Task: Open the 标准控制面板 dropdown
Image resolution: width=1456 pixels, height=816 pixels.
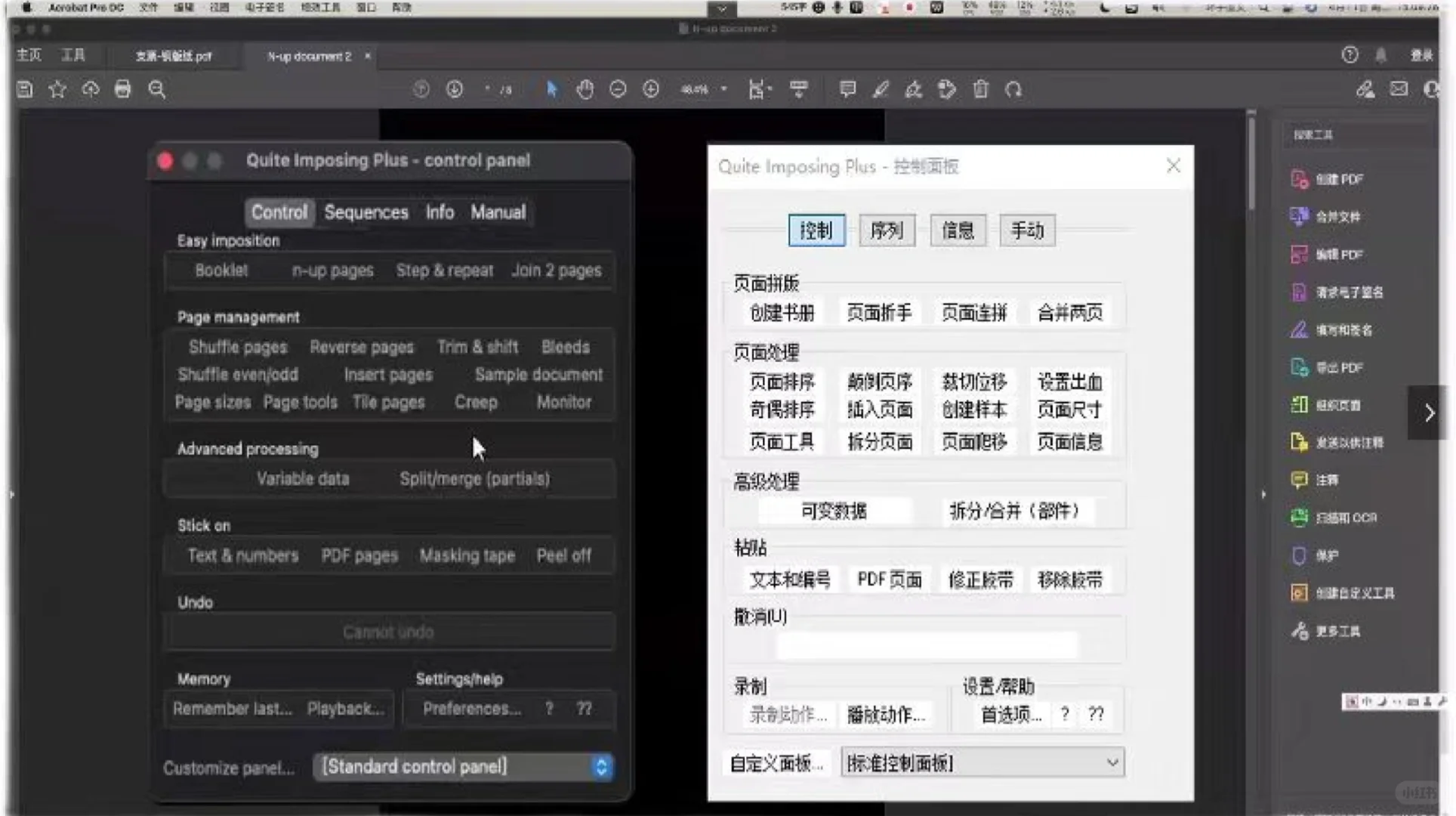Action: [982, 762]
